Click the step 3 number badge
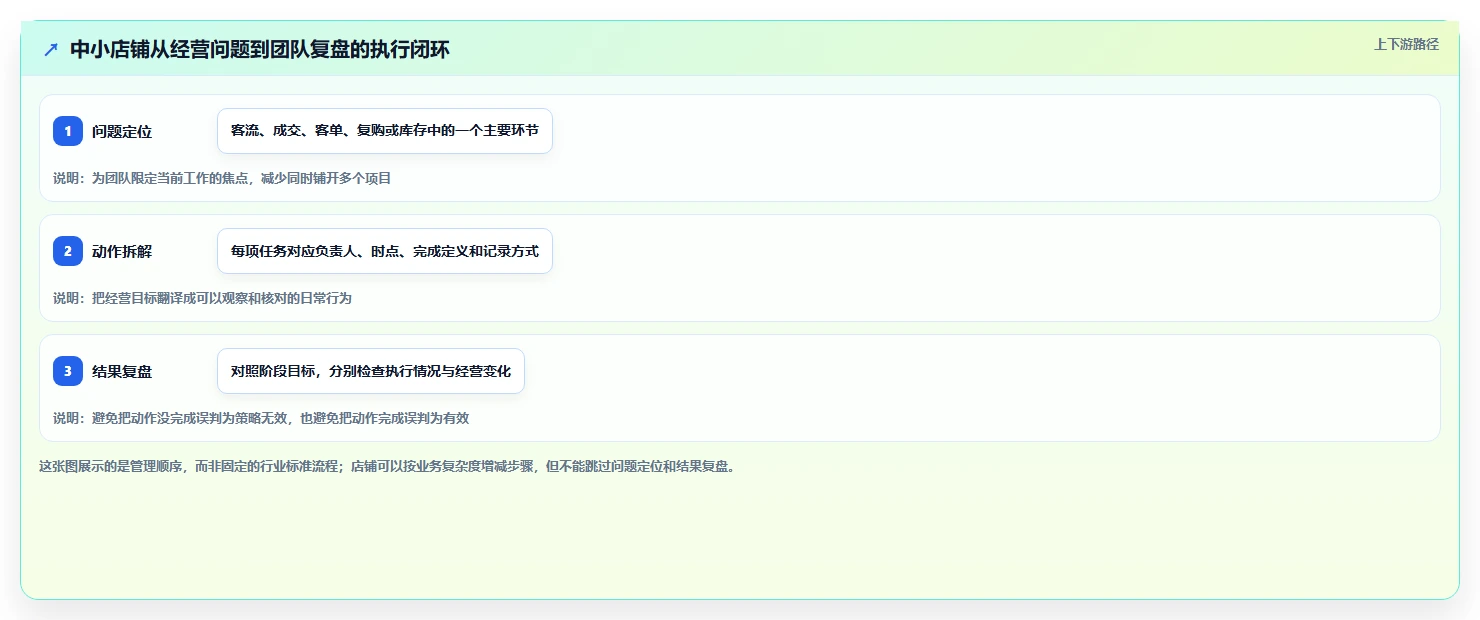 tap(68, 371)
